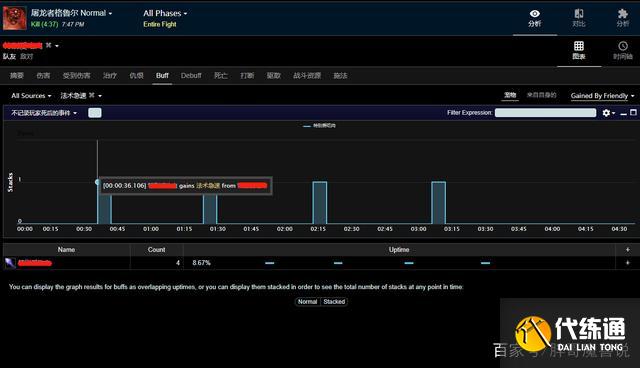Switch to the clock timeline icon

tap(623, 46)
